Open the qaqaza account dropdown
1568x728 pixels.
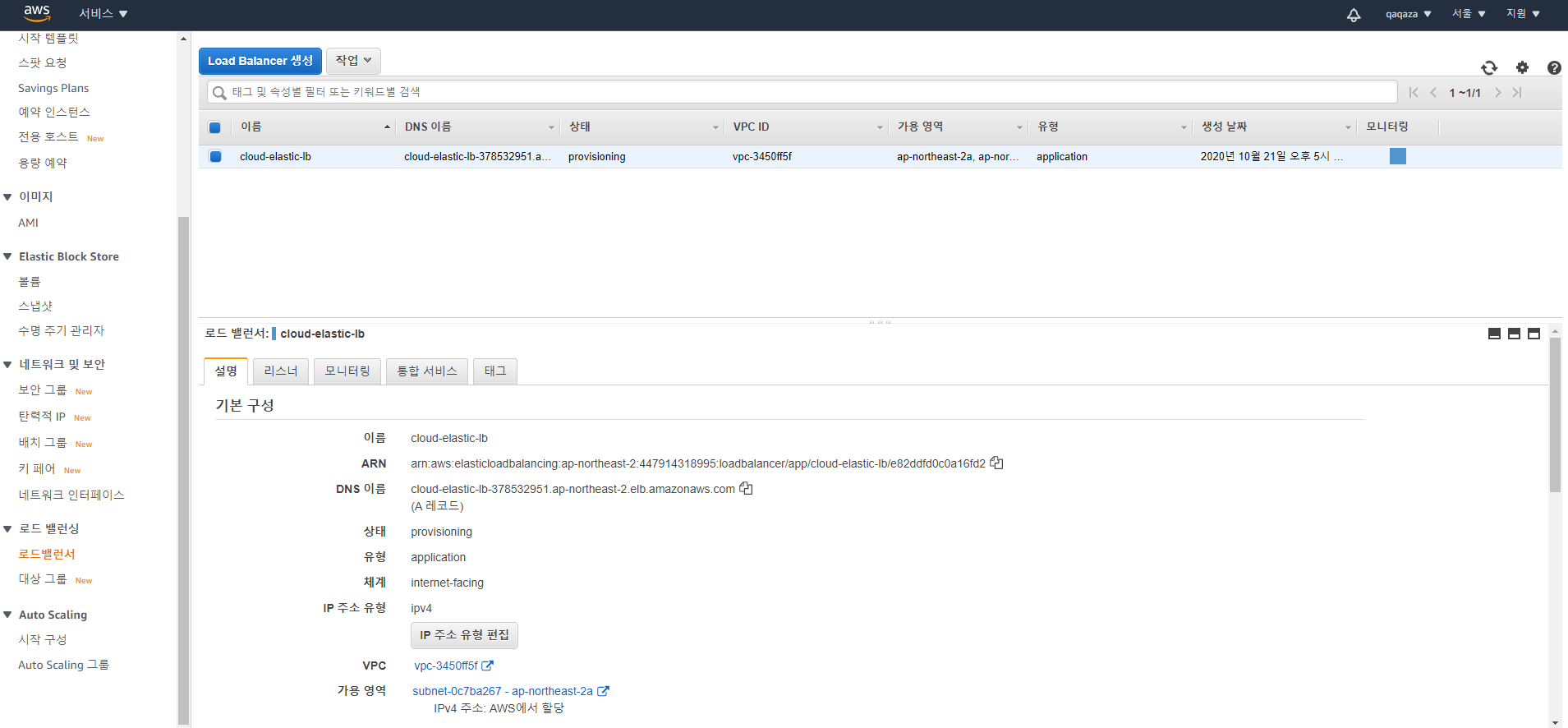(1408, 14)
